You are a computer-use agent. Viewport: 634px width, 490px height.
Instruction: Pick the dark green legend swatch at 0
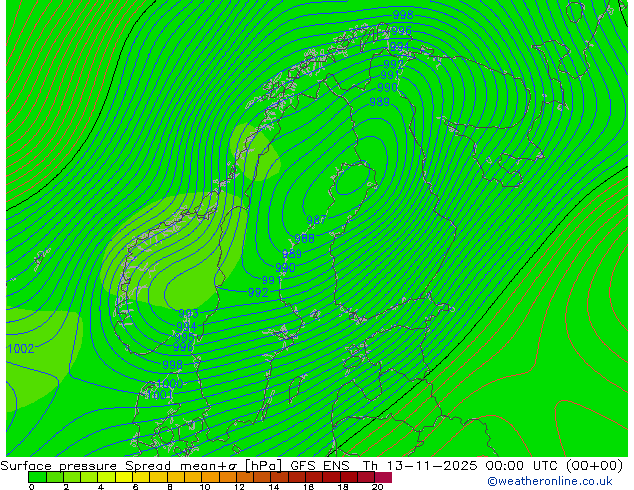37,477
